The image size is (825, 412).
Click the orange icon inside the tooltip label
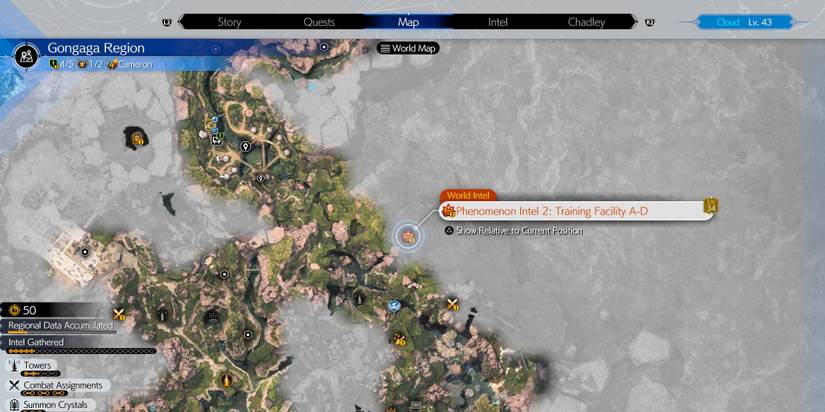tap(449, 212)
